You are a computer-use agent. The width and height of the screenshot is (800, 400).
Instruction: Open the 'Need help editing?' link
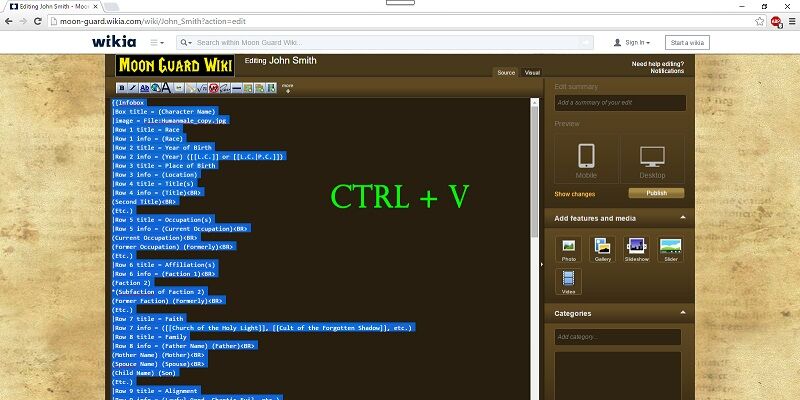658,64
